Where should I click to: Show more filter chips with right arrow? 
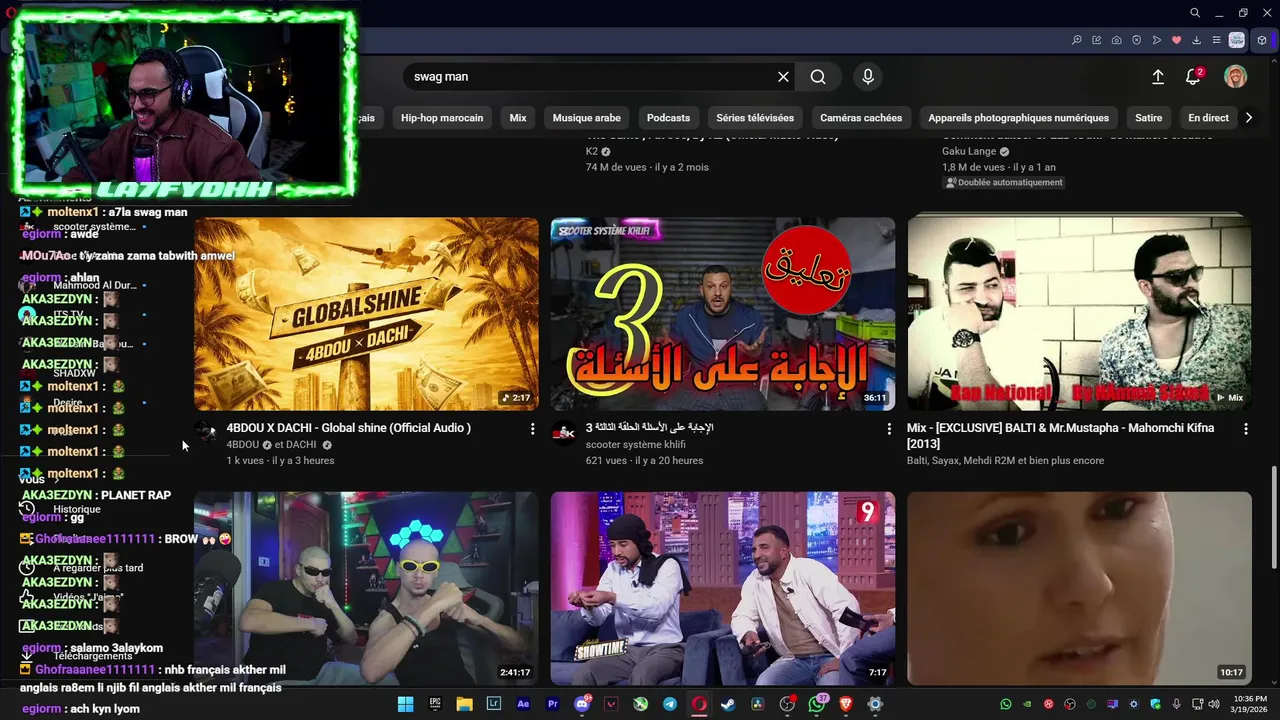coord(1248,118)
